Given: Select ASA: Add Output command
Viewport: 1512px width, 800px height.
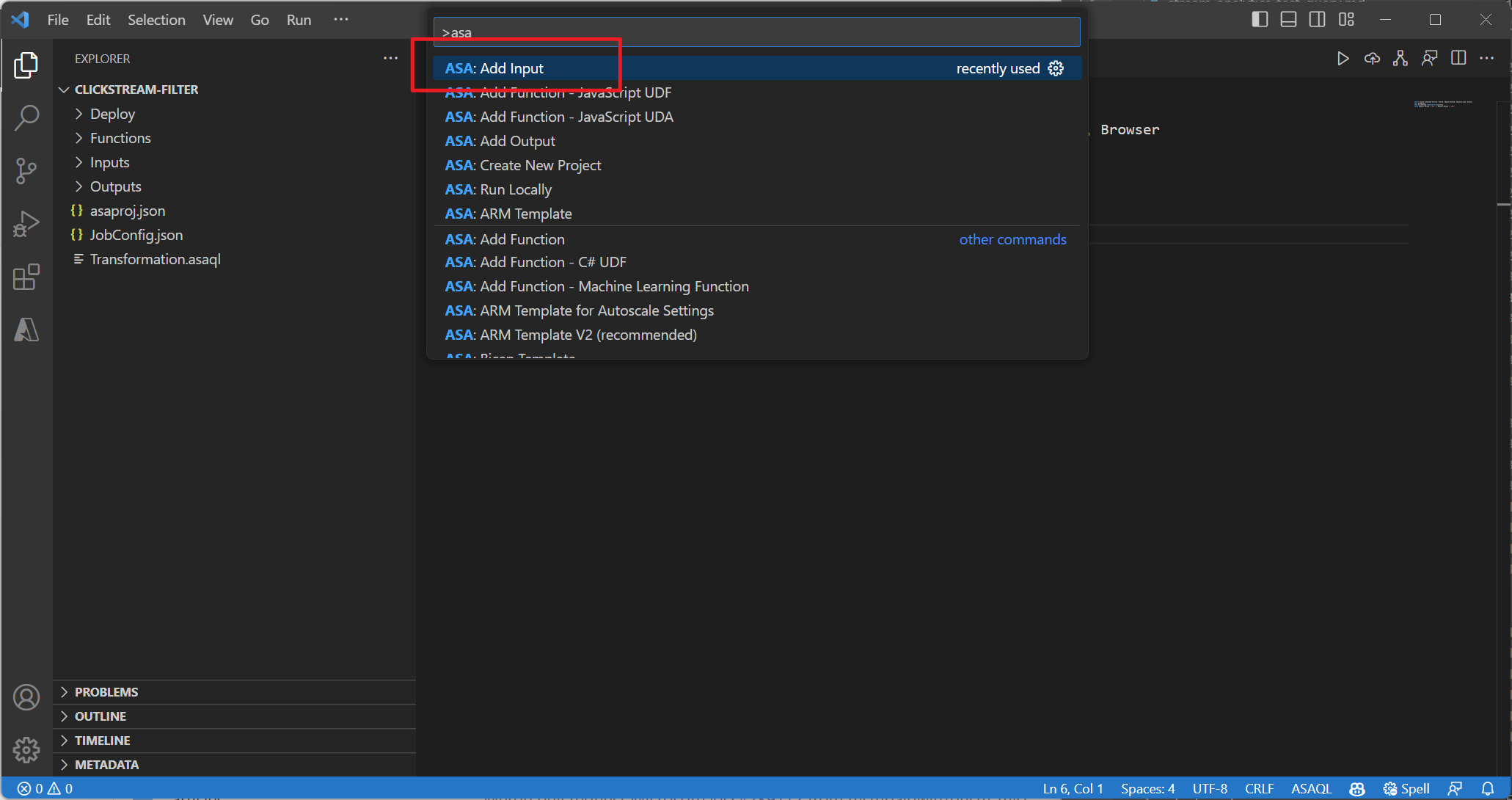Looking at the screenshot, I should (x=501, y=140).
